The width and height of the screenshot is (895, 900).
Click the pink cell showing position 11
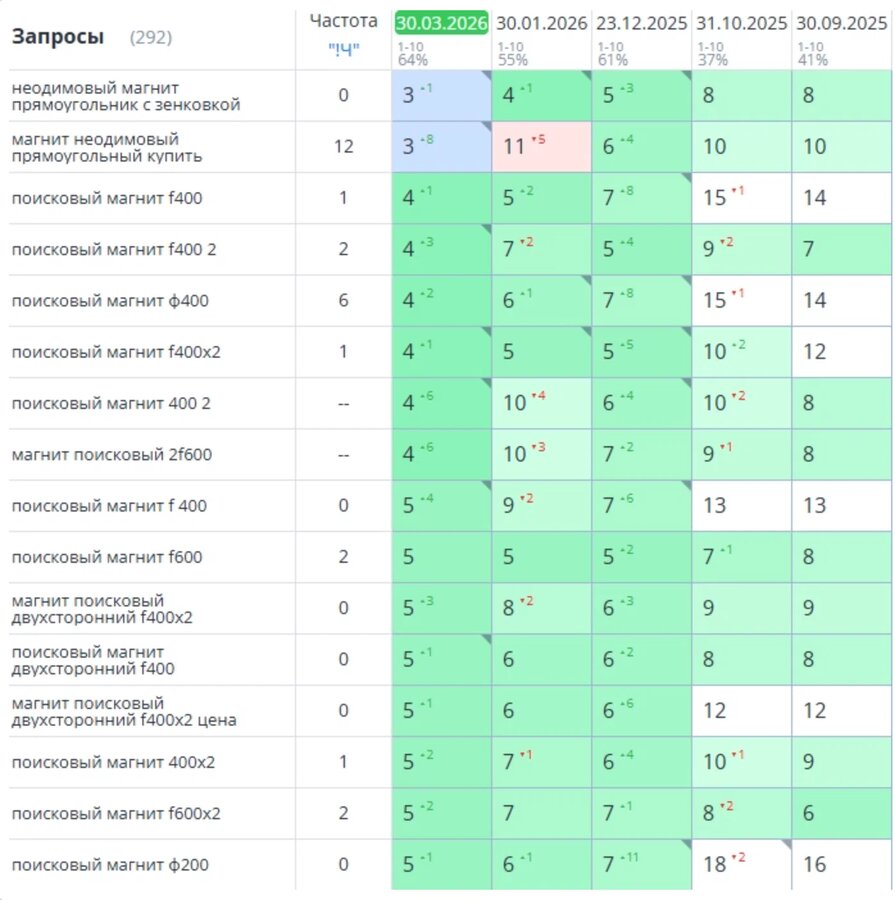click(541, 147)
